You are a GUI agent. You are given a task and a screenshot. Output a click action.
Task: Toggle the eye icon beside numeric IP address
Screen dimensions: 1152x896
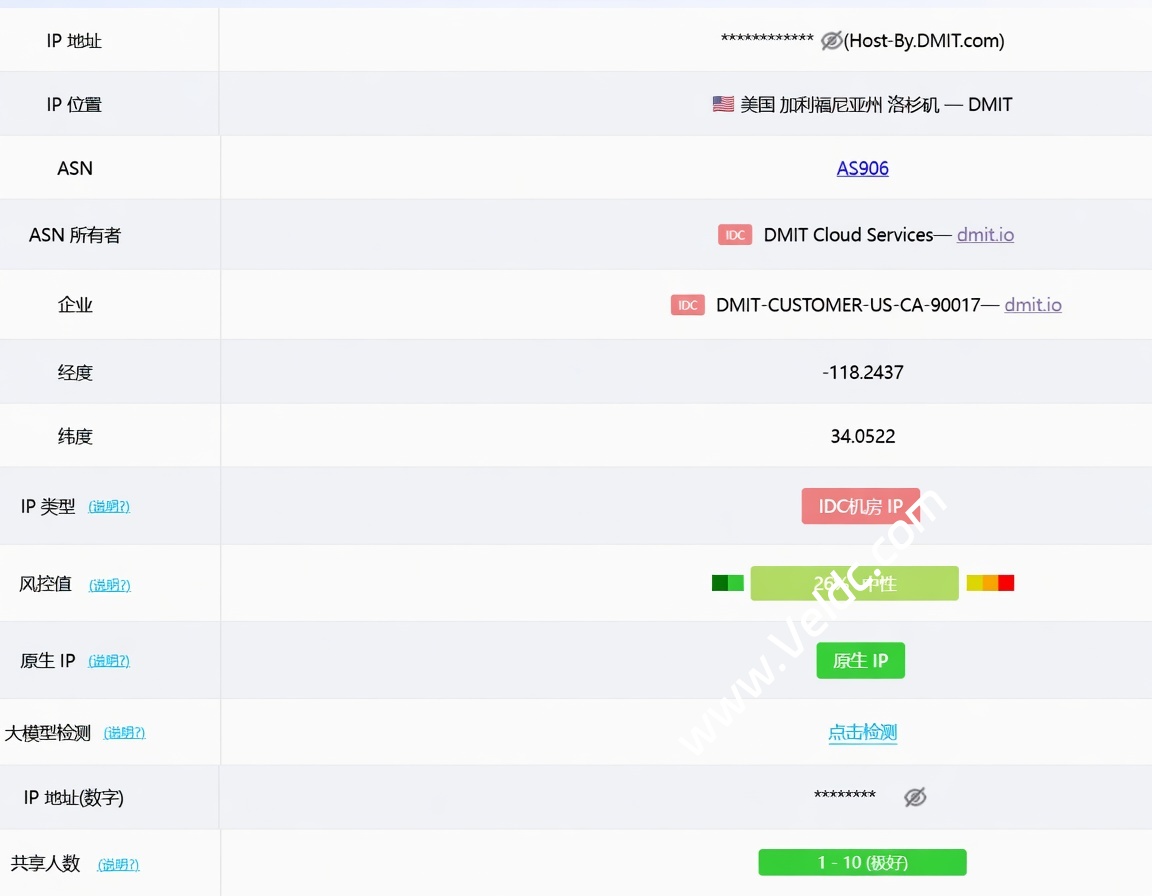pyautogui.click(x=914, y=797)
